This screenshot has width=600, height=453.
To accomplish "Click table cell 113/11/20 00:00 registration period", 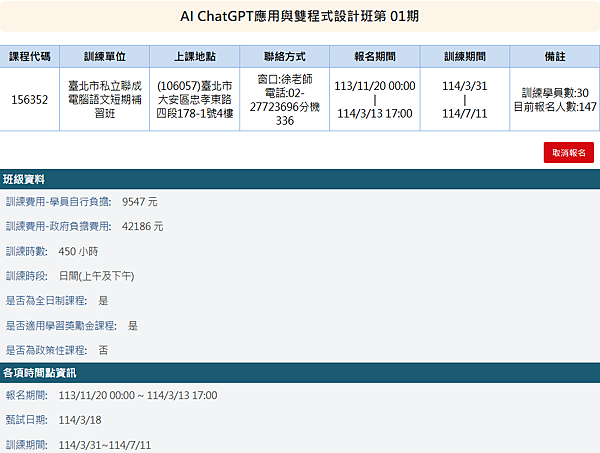I will [375, 99].
